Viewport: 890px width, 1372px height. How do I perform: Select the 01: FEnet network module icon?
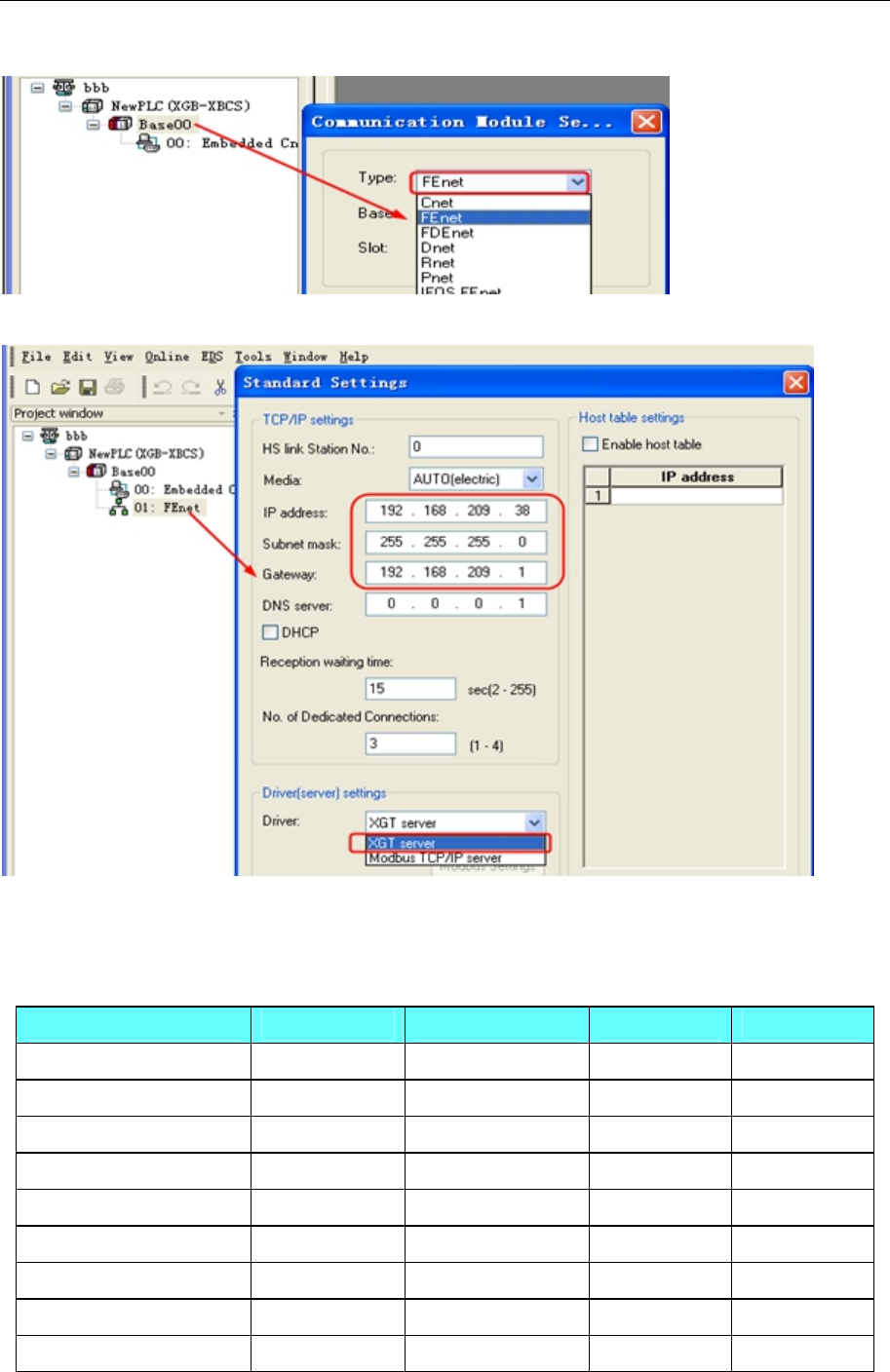(x=119, y=508)
